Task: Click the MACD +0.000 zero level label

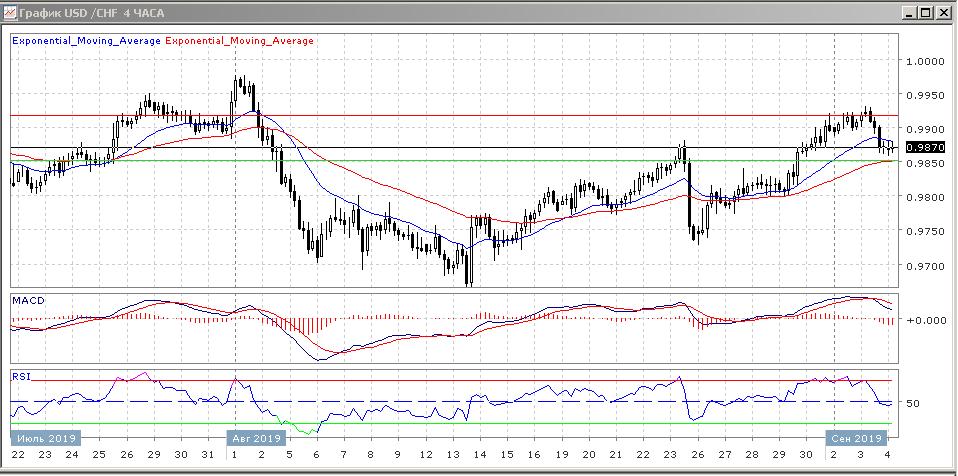Action: point(921,321)
